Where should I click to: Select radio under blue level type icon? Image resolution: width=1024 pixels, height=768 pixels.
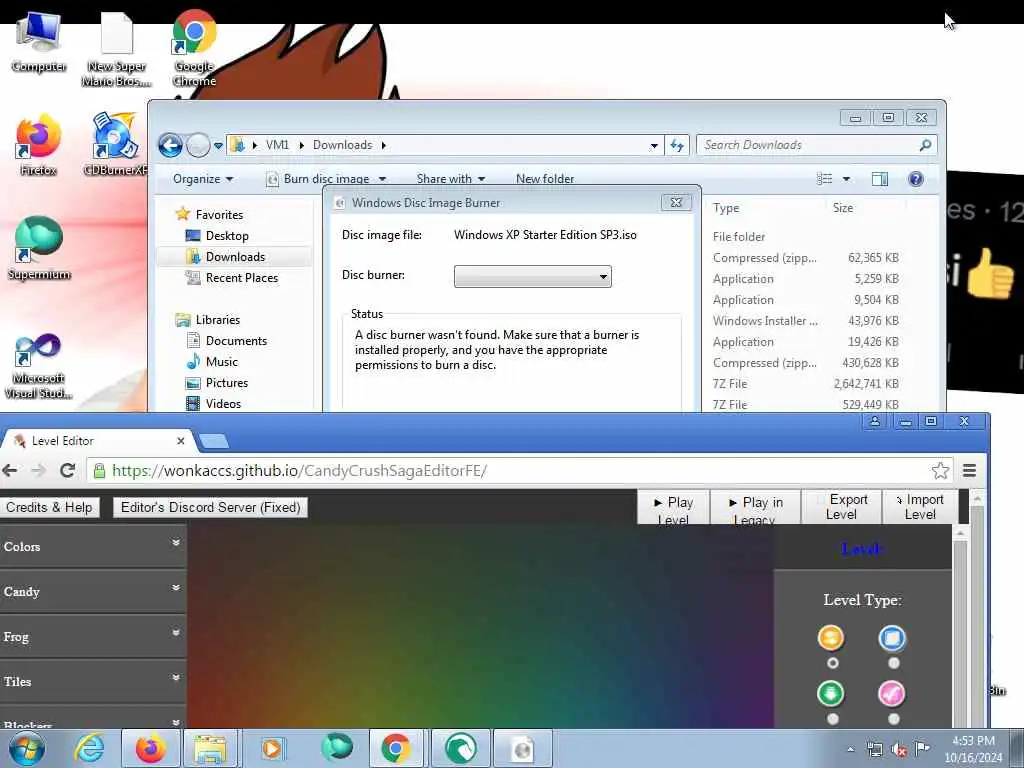pyautogui.click(x=893, y=663)
